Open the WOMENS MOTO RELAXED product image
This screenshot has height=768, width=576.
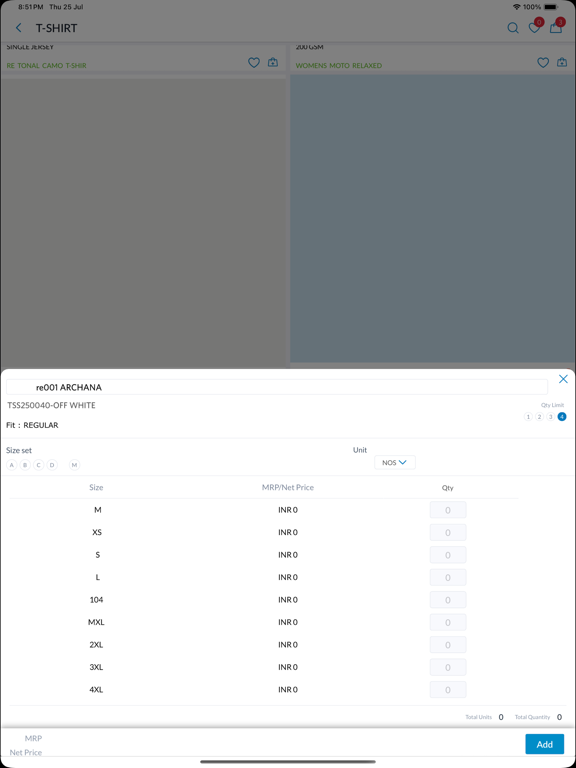click(432, 218)
